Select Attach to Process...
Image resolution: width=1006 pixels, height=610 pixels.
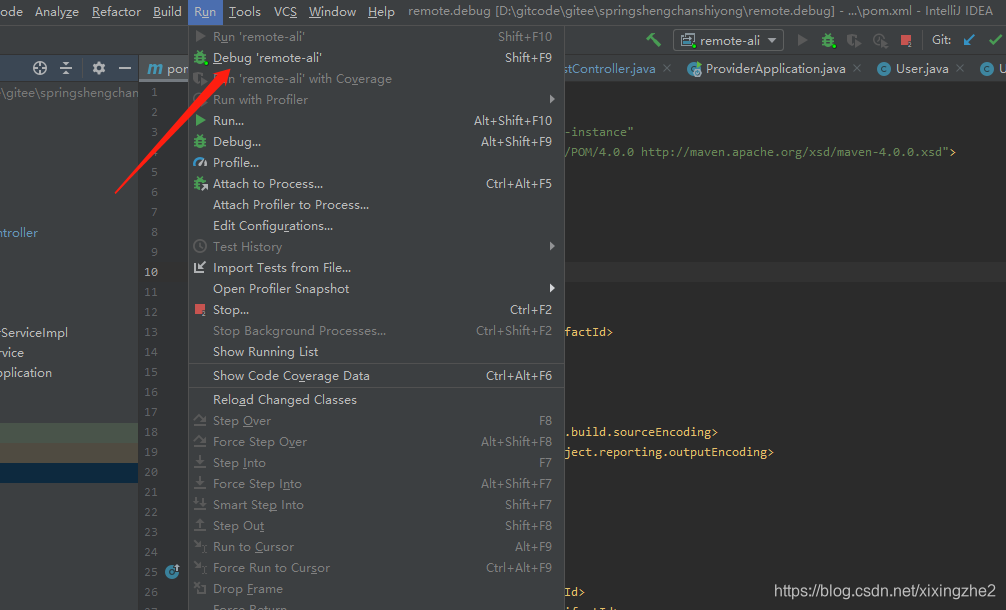click(377, 183)
